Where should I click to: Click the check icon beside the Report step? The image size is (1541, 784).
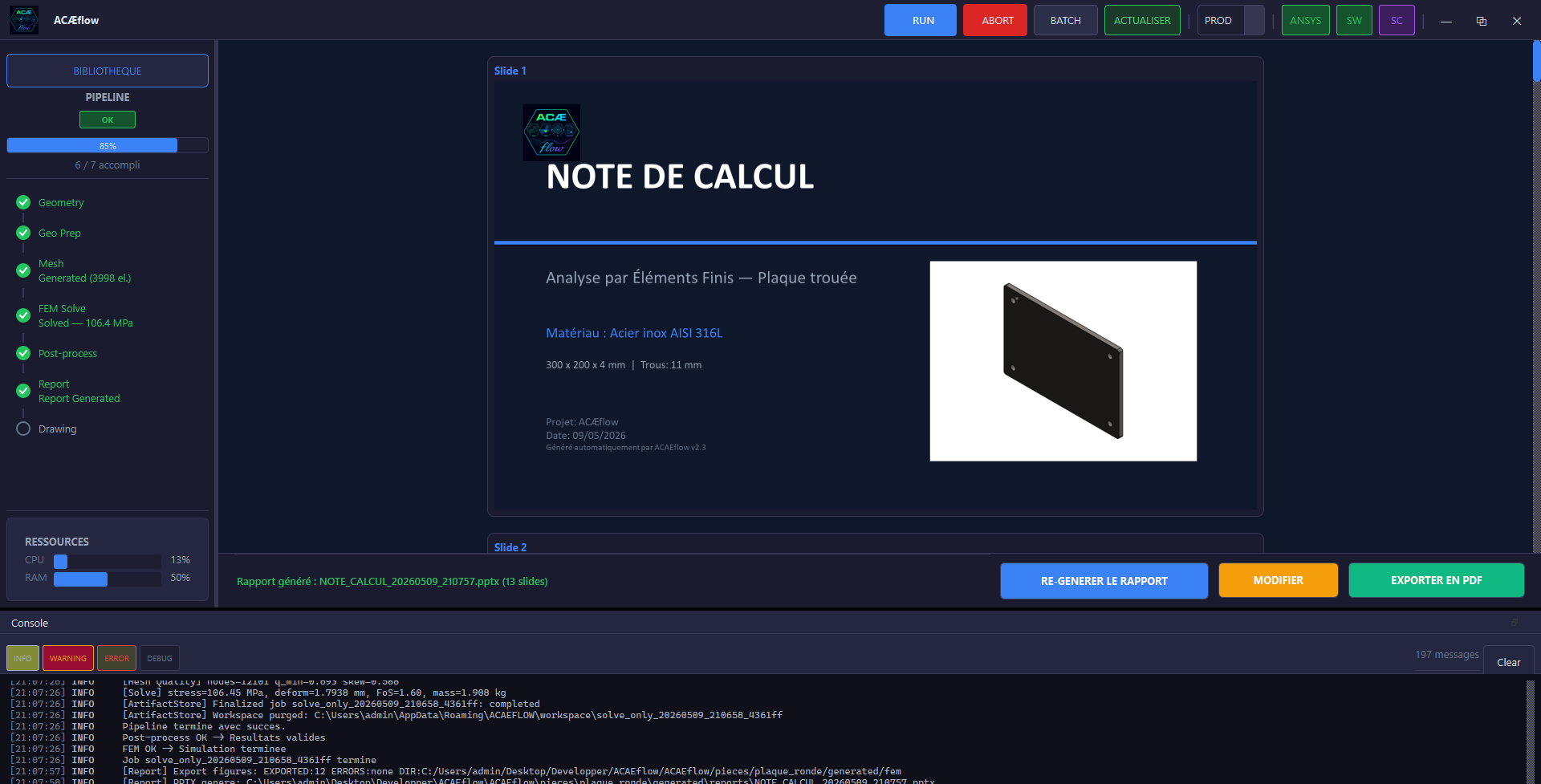point(23,391)
